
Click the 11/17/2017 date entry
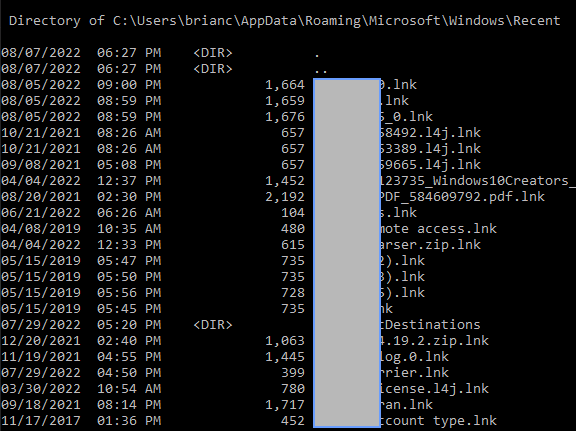(x=41, y=421)
